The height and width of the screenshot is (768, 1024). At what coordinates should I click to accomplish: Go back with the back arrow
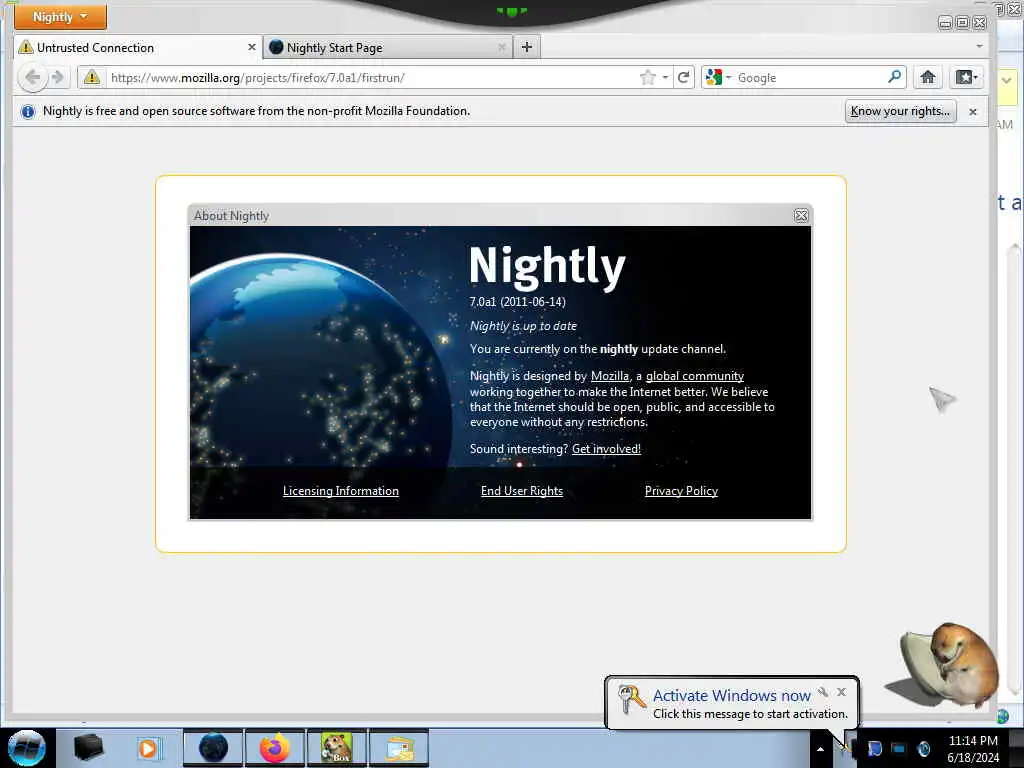pos(32,78)
